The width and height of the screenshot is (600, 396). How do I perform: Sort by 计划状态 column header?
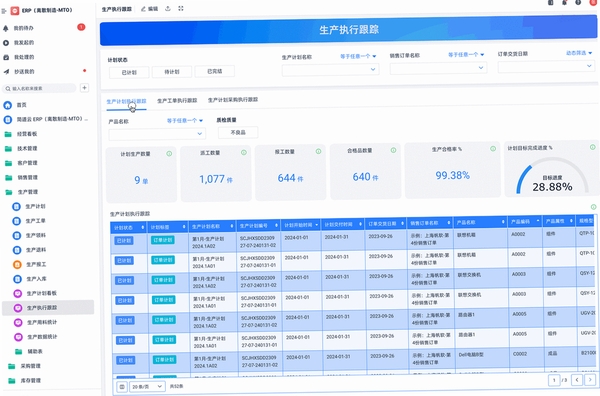click(129, 228)
